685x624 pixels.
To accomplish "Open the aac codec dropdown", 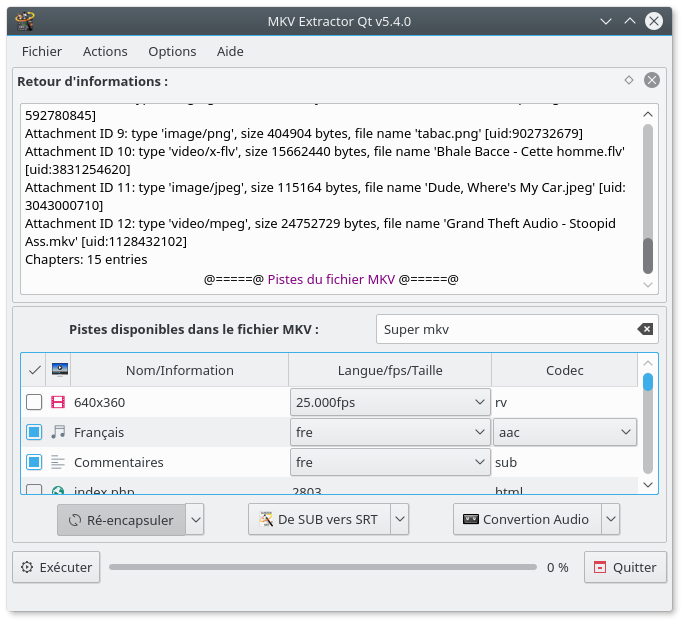I will 564,432.
